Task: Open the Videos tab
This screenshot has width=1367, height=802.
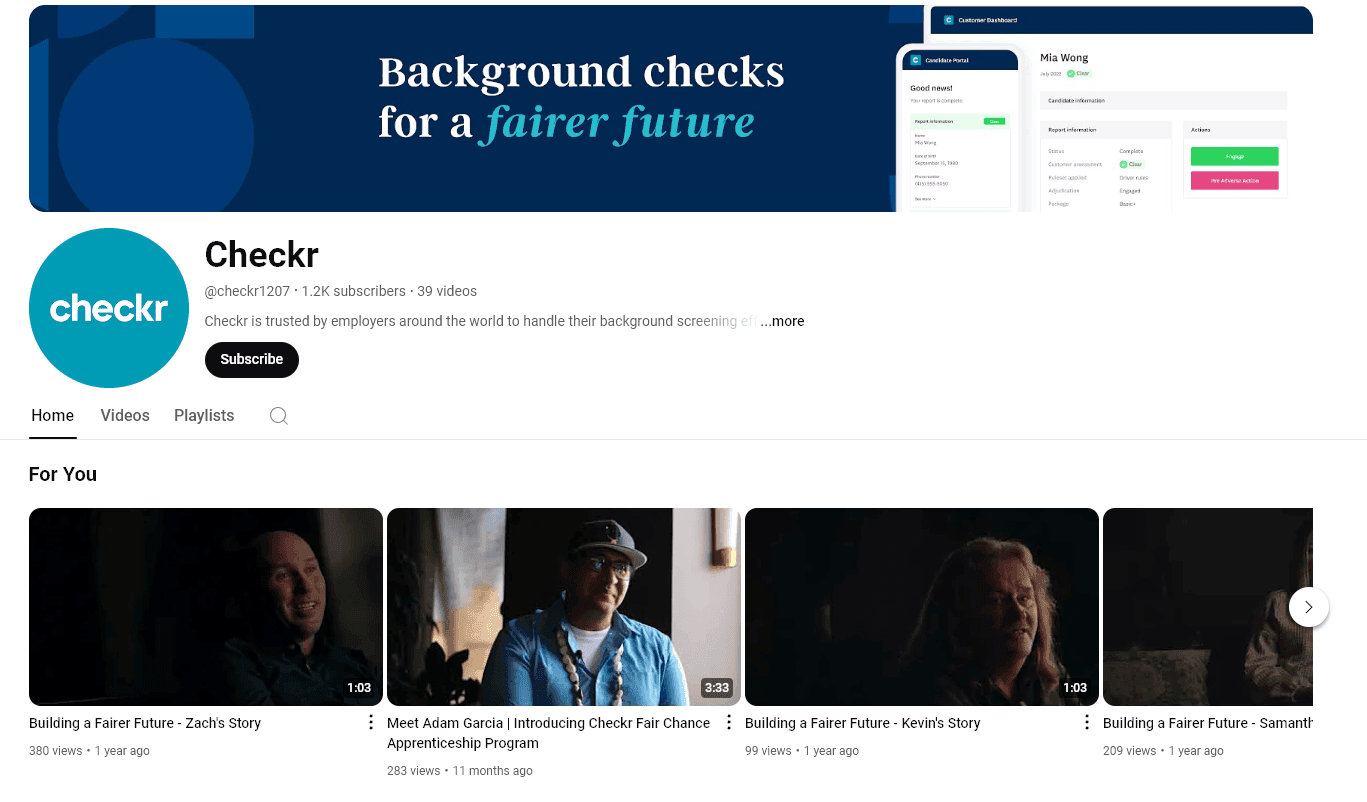Action: (125, 416)
